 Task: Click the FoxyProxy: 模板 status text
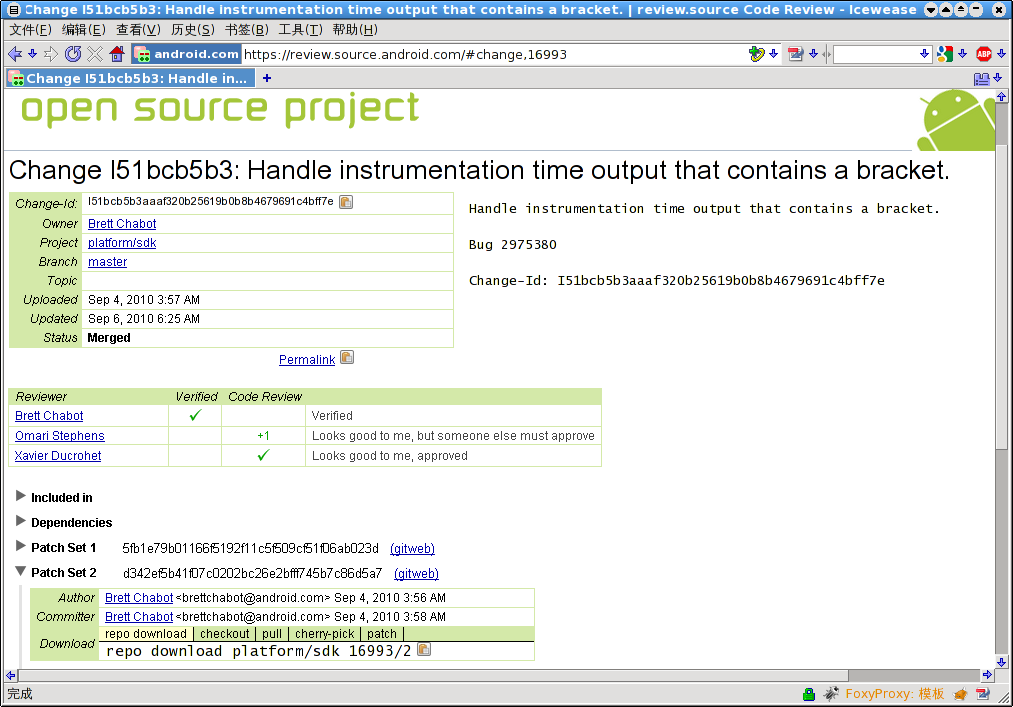click(895, 694)
